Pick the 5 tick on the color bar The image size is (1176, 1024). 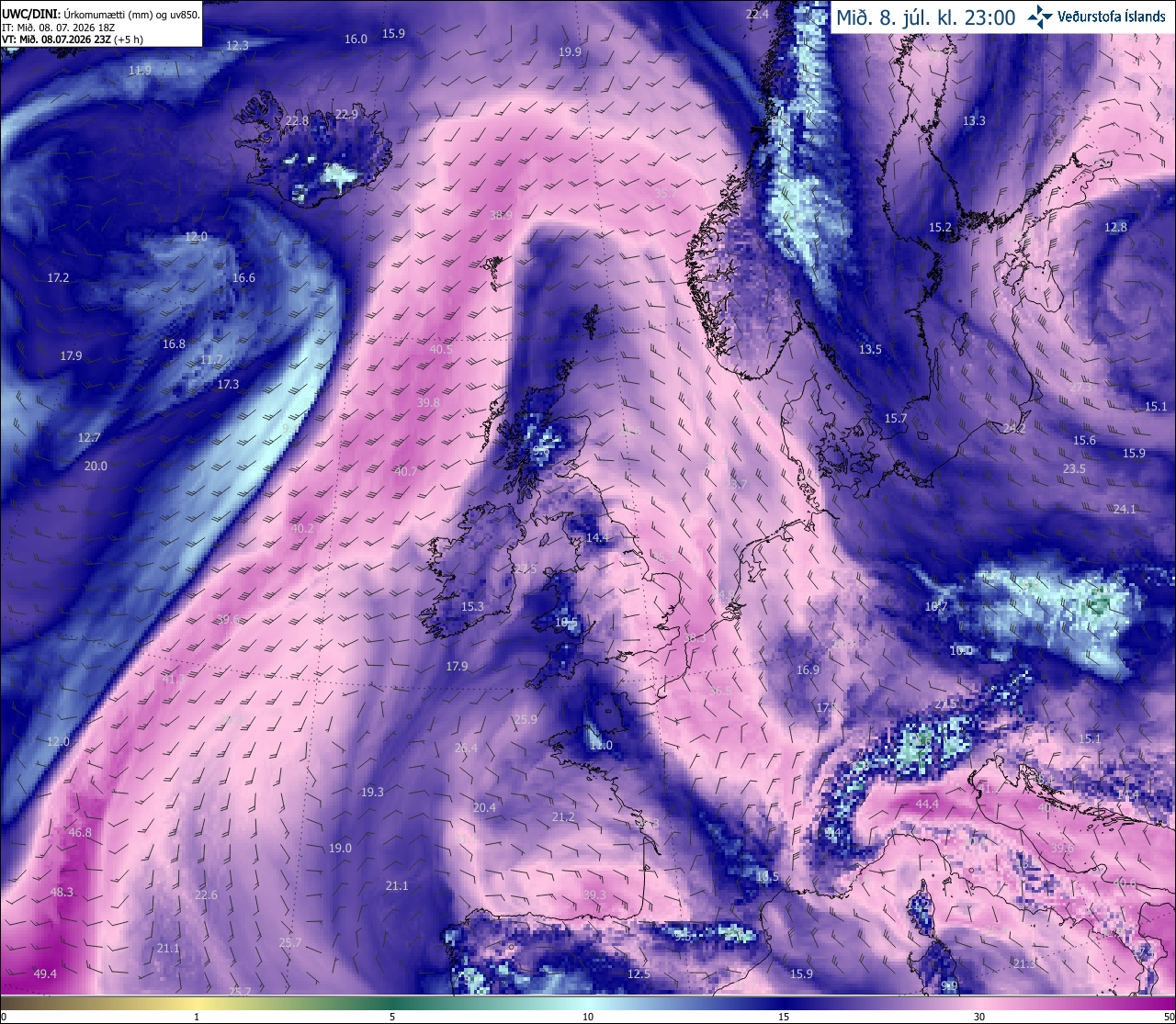(392, 1017)
